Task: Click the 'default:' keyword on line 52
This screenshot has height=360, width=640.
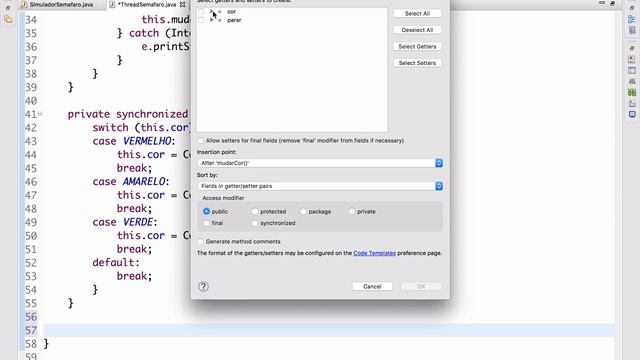Action: click(x=116, y=262)
